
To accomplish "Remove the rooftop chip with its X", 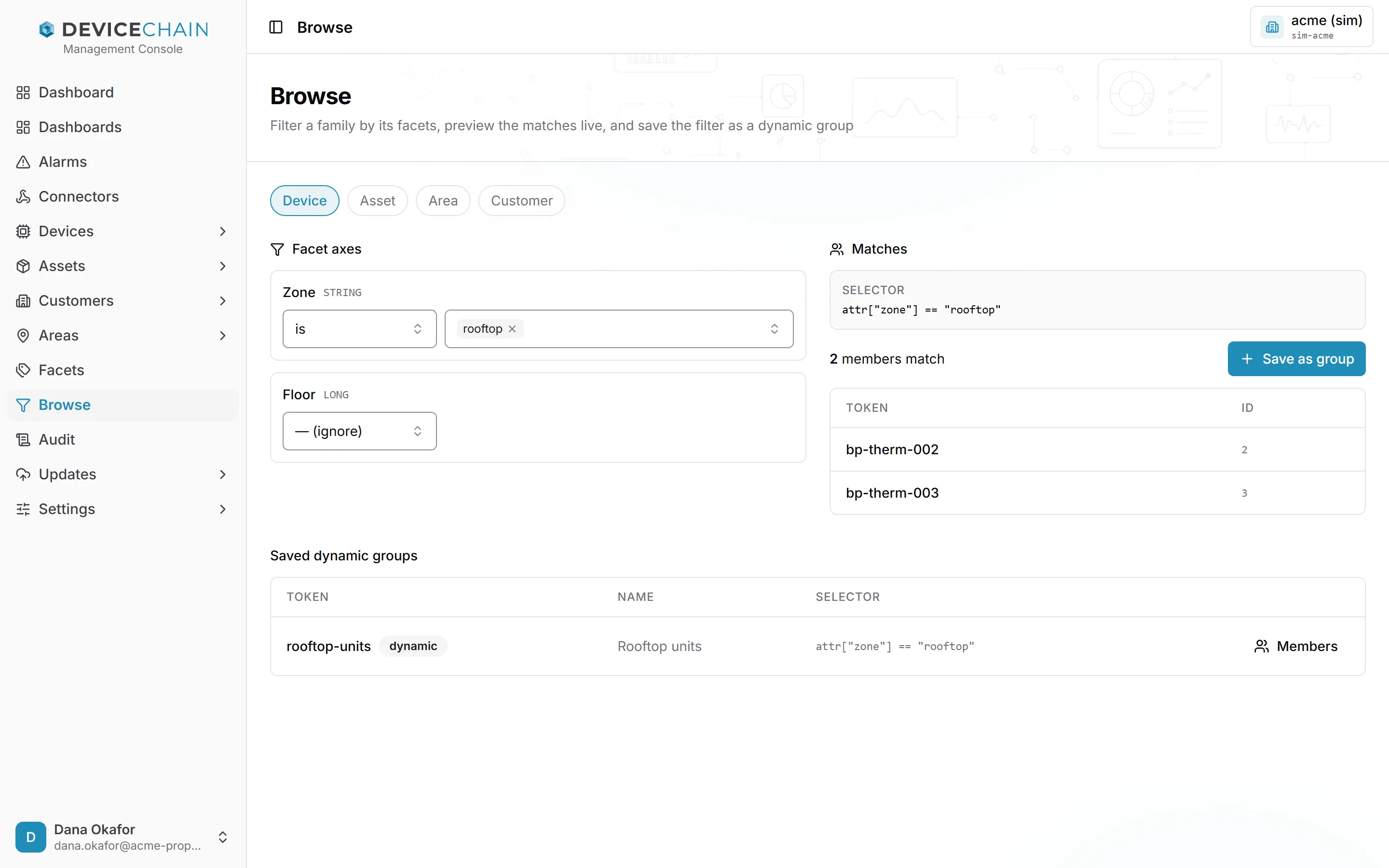I will click(512, 329).
